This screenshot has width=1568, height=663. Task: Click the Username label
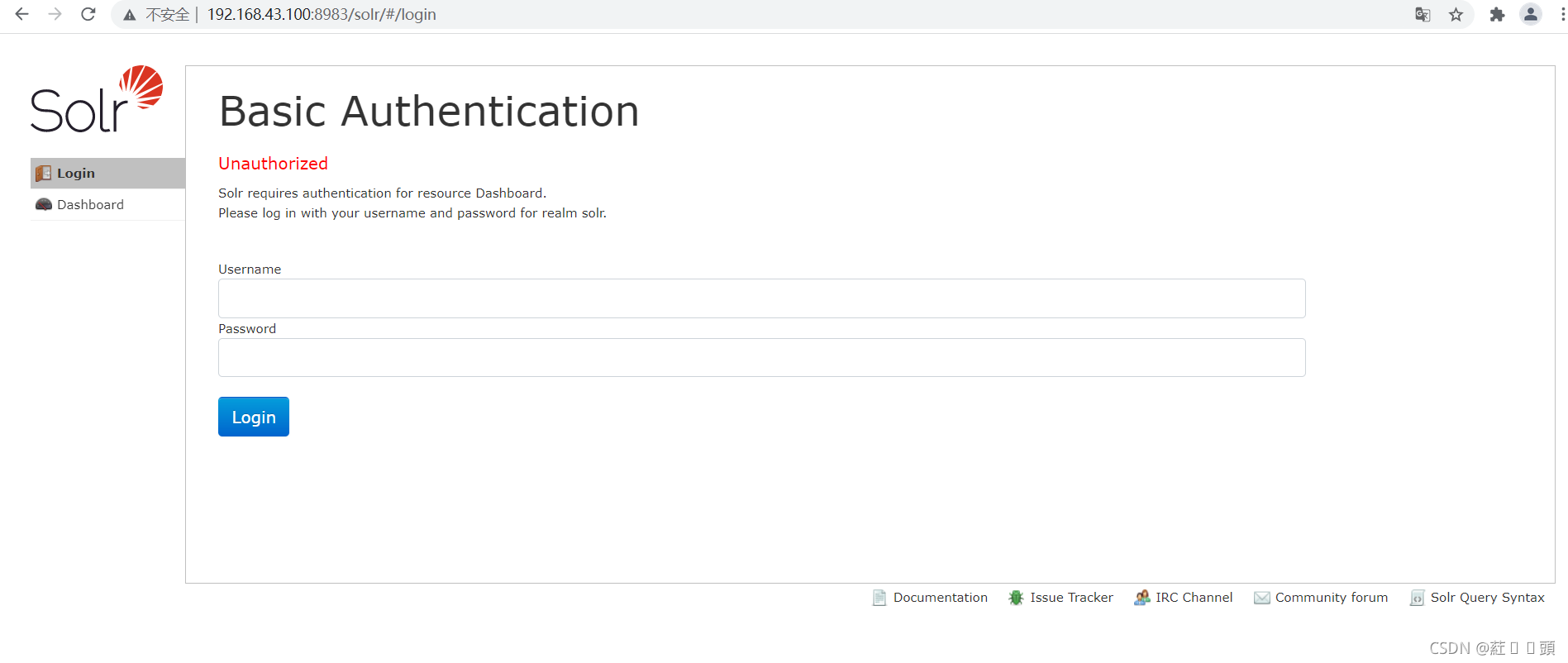point(250,269)
